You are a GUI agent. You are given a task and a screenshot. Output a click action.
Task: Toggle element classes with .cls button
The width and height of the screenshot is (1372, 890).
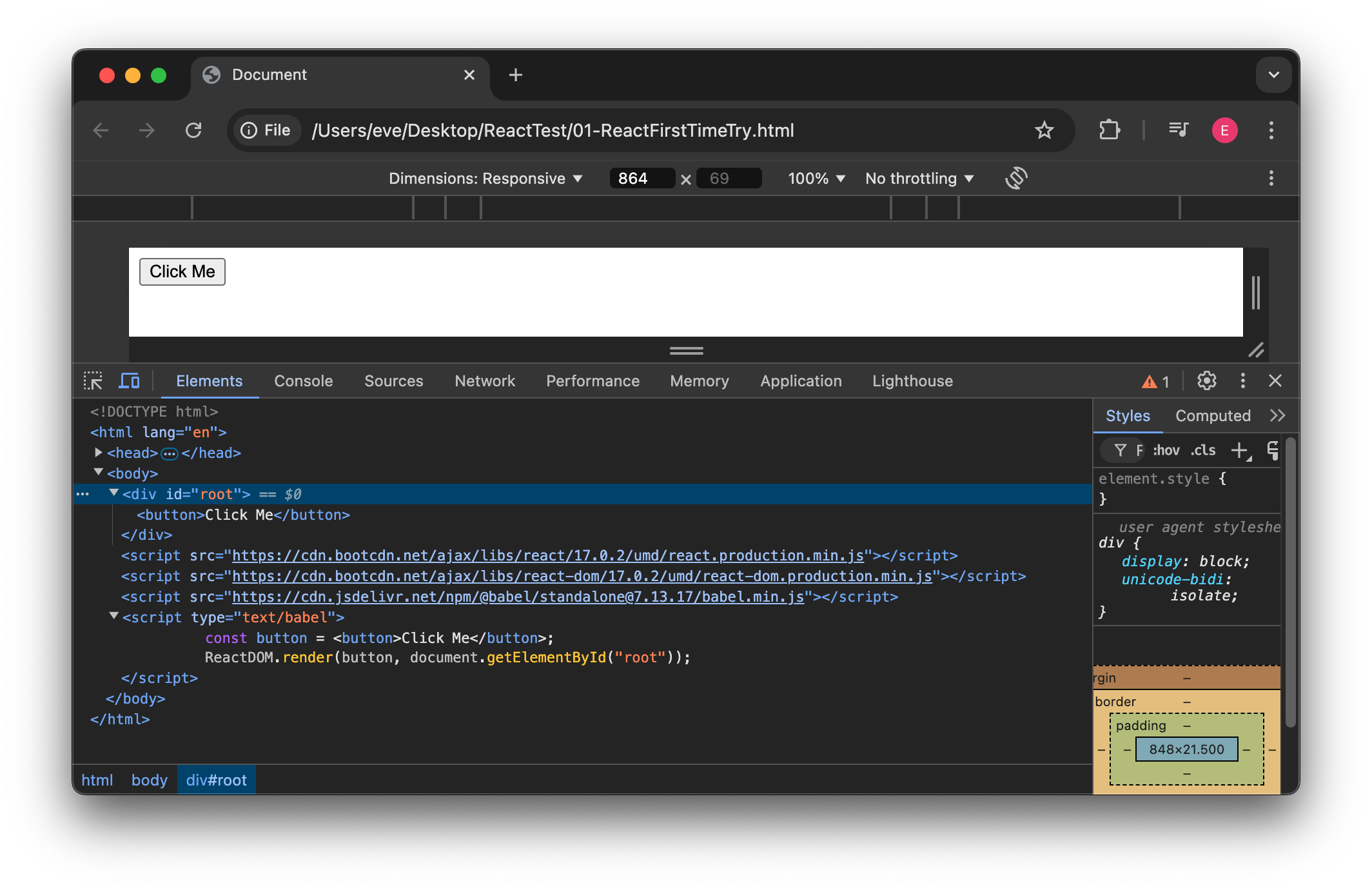click(1202, 450)
